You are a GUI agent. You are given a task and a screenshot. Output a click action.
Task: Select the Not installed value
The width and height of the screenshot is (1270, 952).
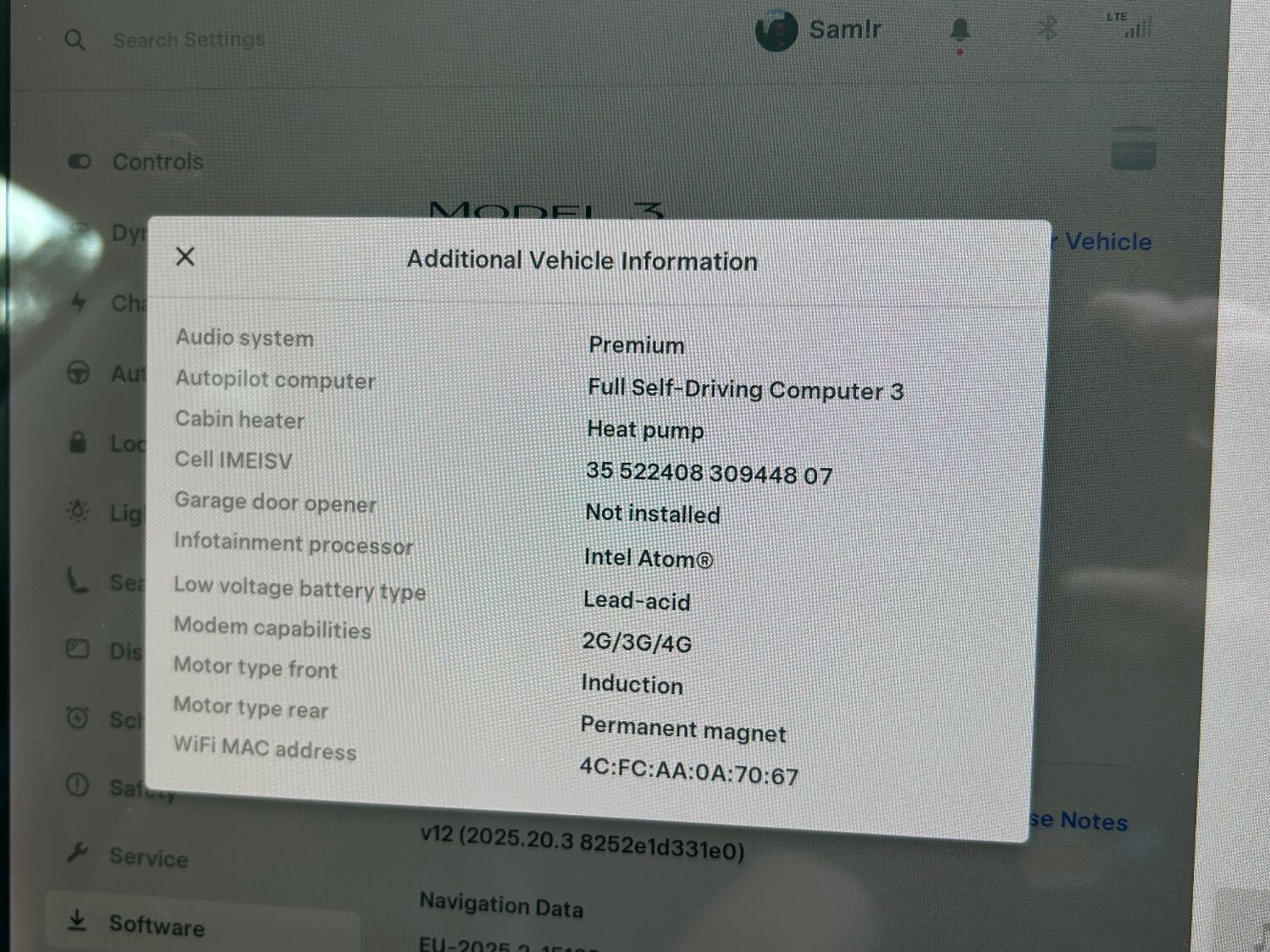[653, 513]
